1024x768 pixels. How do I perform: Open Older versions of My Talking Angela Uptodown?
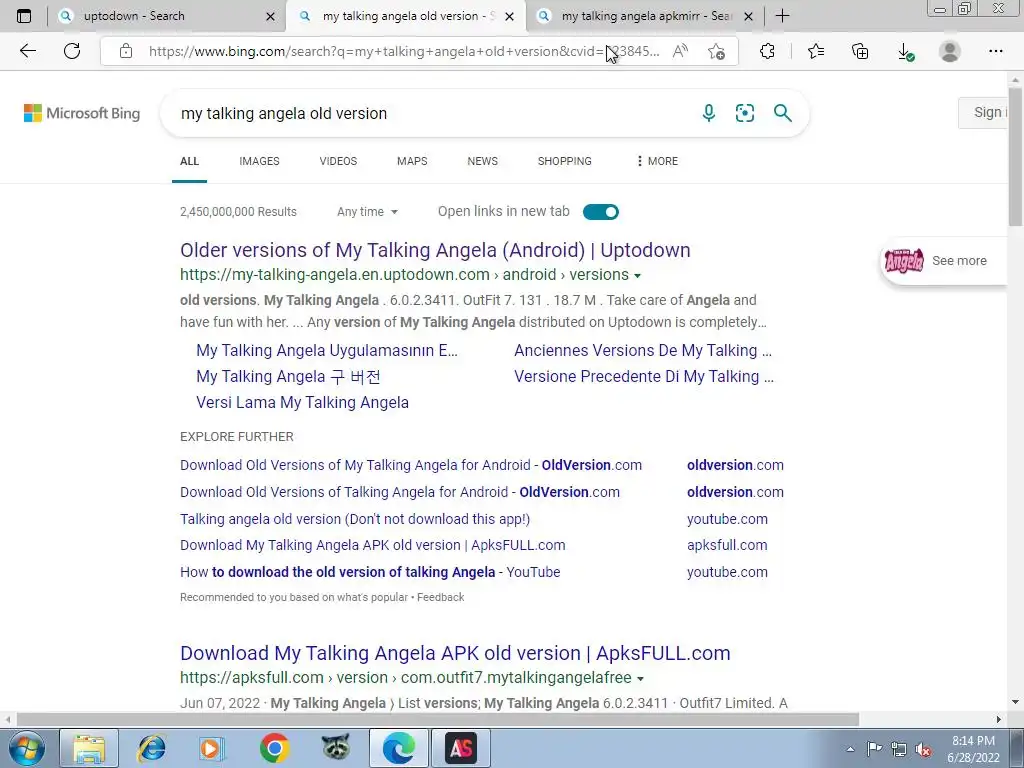pyautogui.click(x=435, y=250)
